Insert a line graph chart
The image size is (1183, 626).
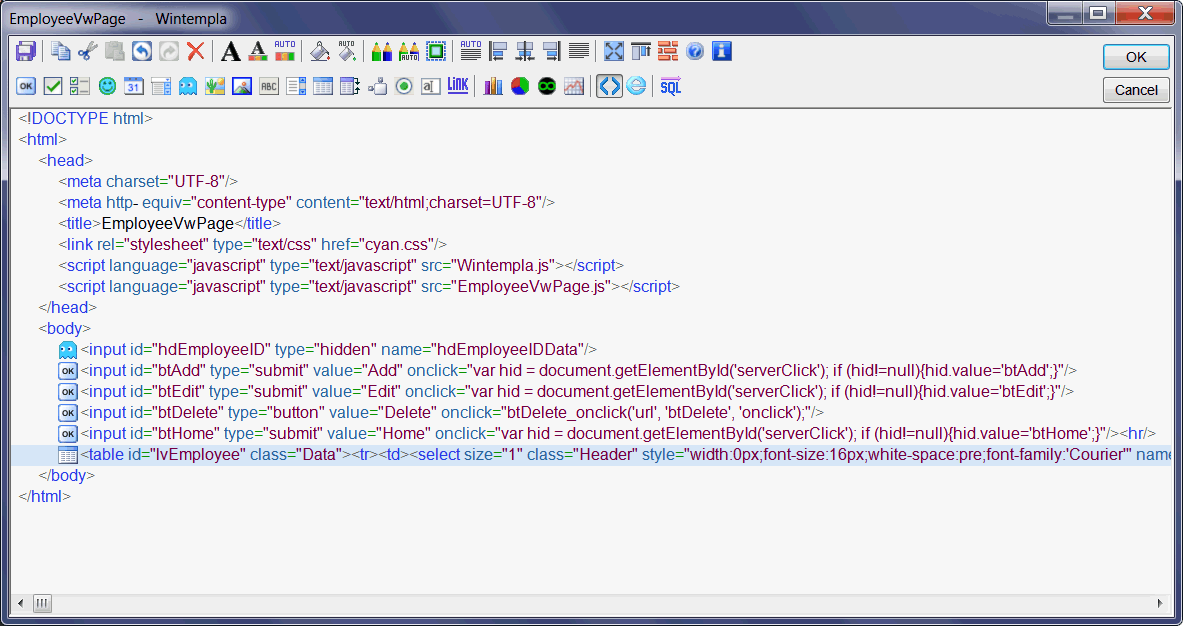pos(574,87)
